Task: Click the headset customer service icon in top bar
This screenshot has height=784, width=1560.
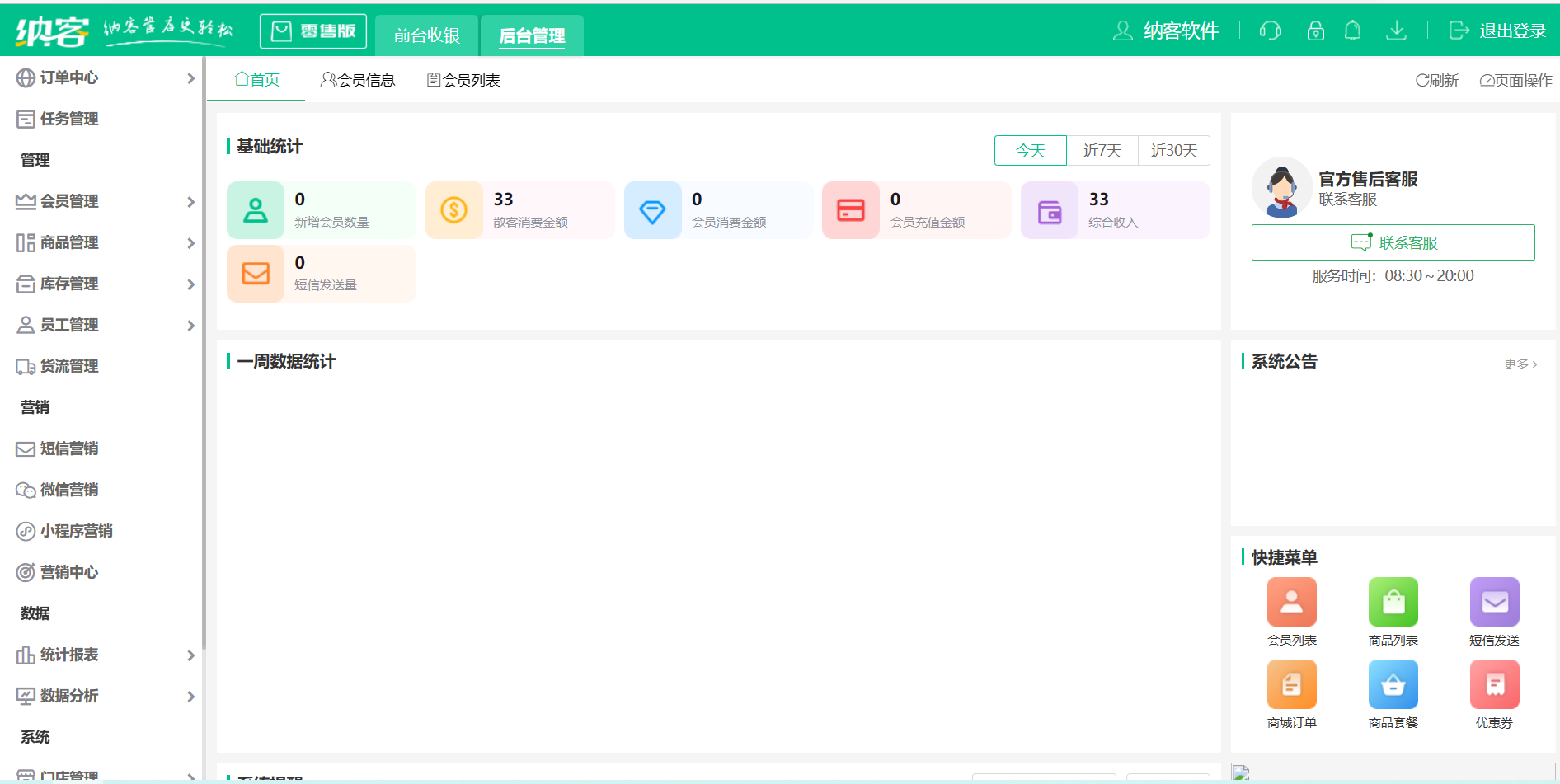Action: [1271, 31]
